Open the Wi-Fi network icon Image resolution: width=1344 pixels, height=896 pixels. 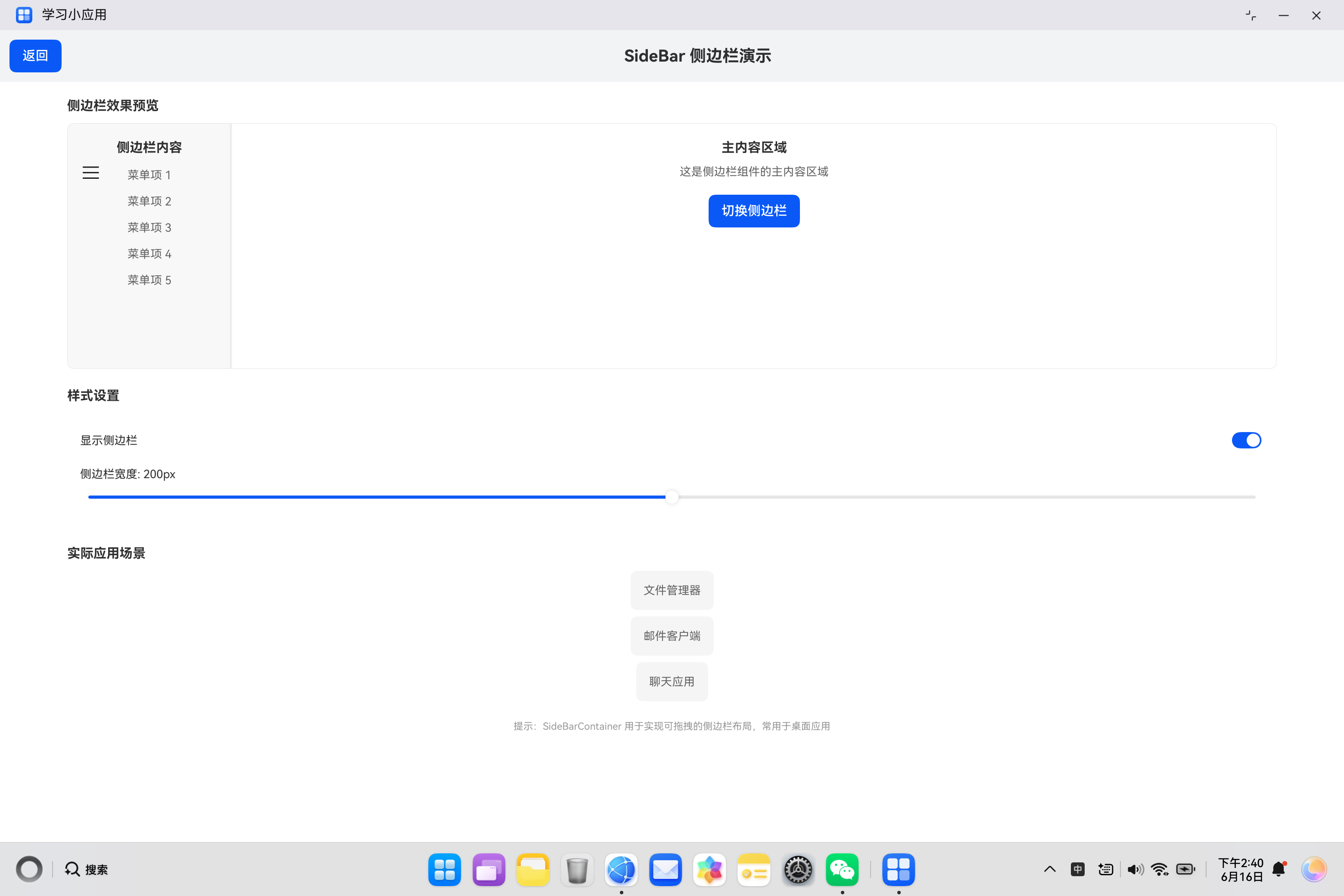(x=1160, y=870)
